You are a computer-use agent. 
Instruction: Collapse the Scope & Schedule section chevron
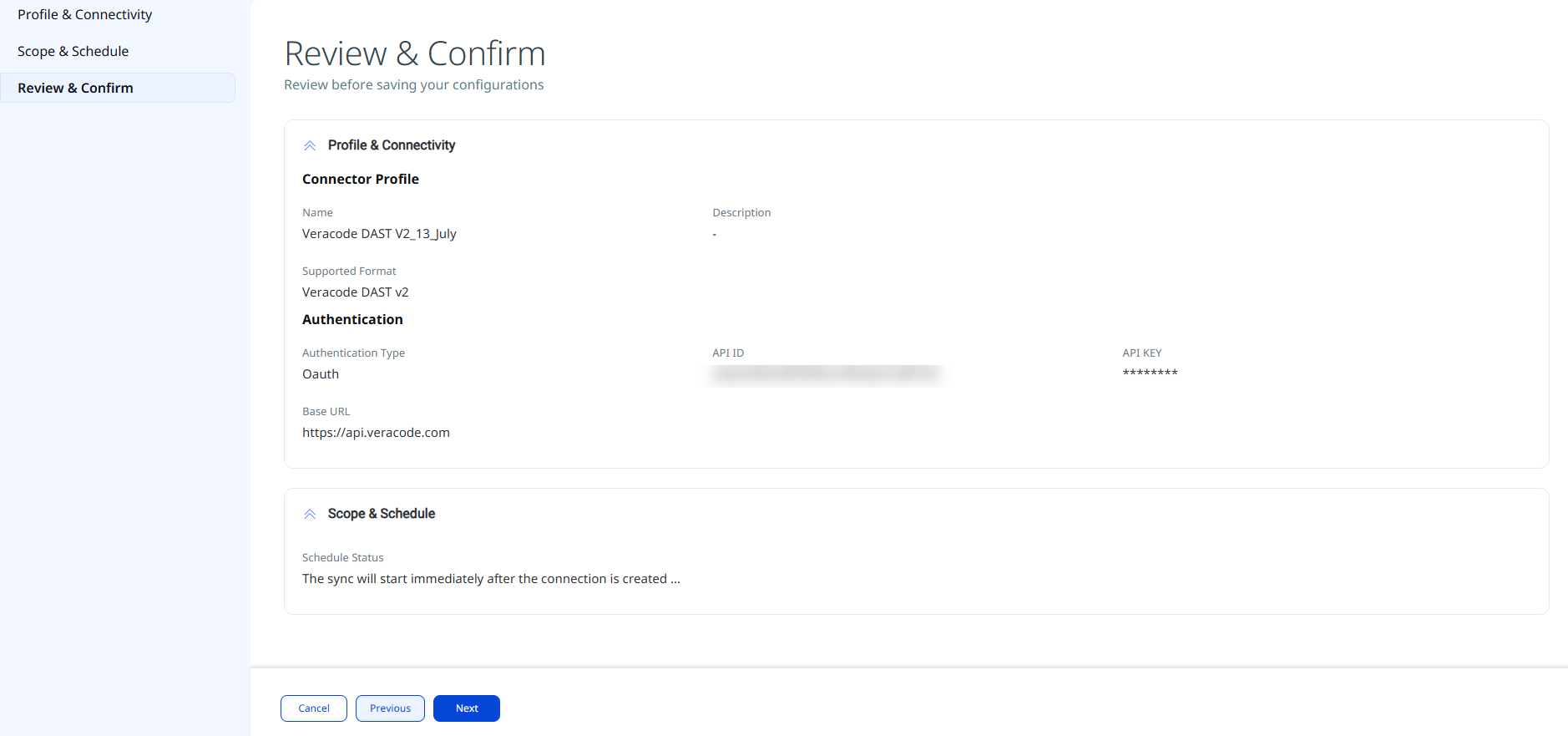(x=310, y=514)
